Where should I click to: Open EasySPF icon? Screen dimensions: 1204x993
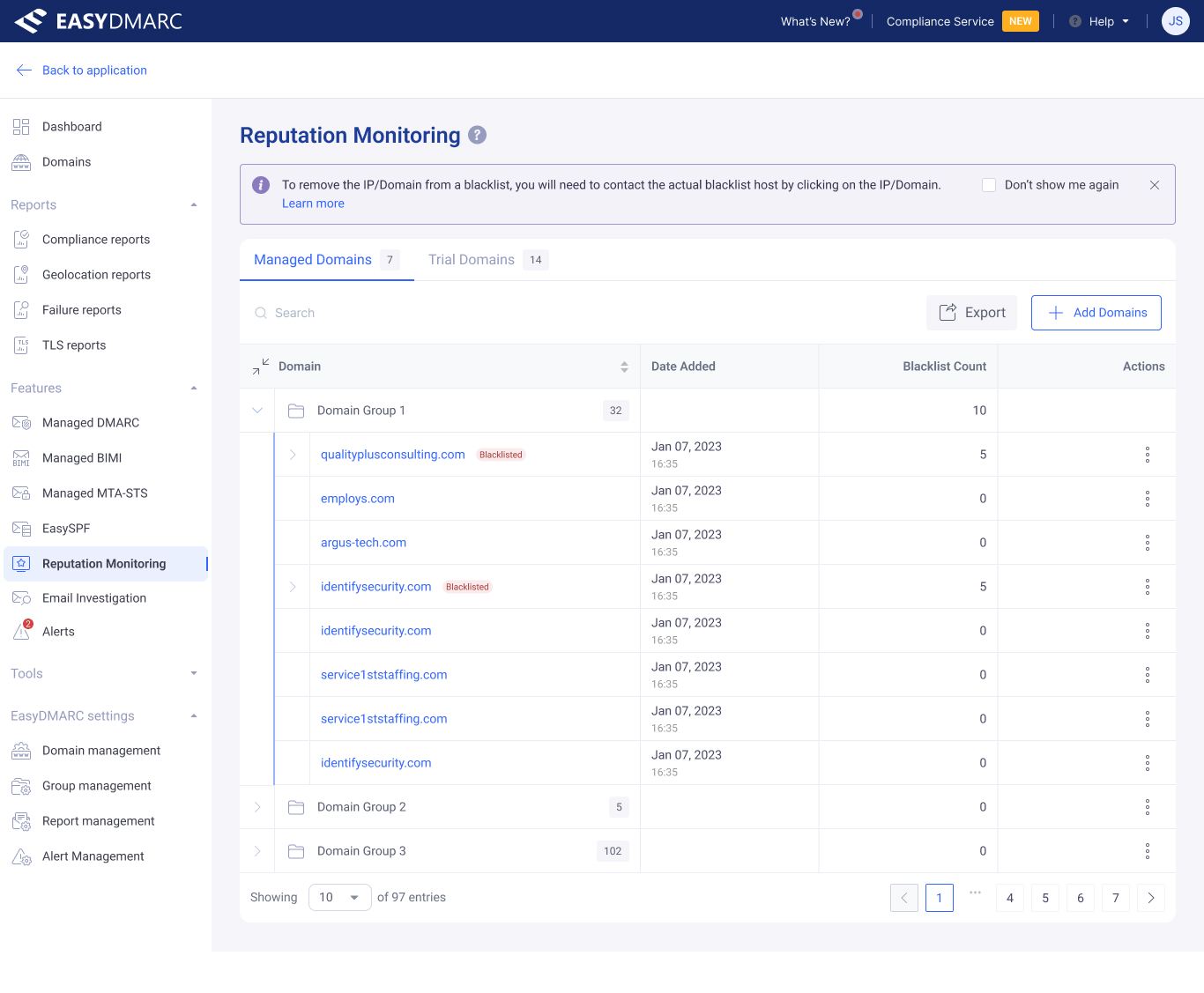21,529
